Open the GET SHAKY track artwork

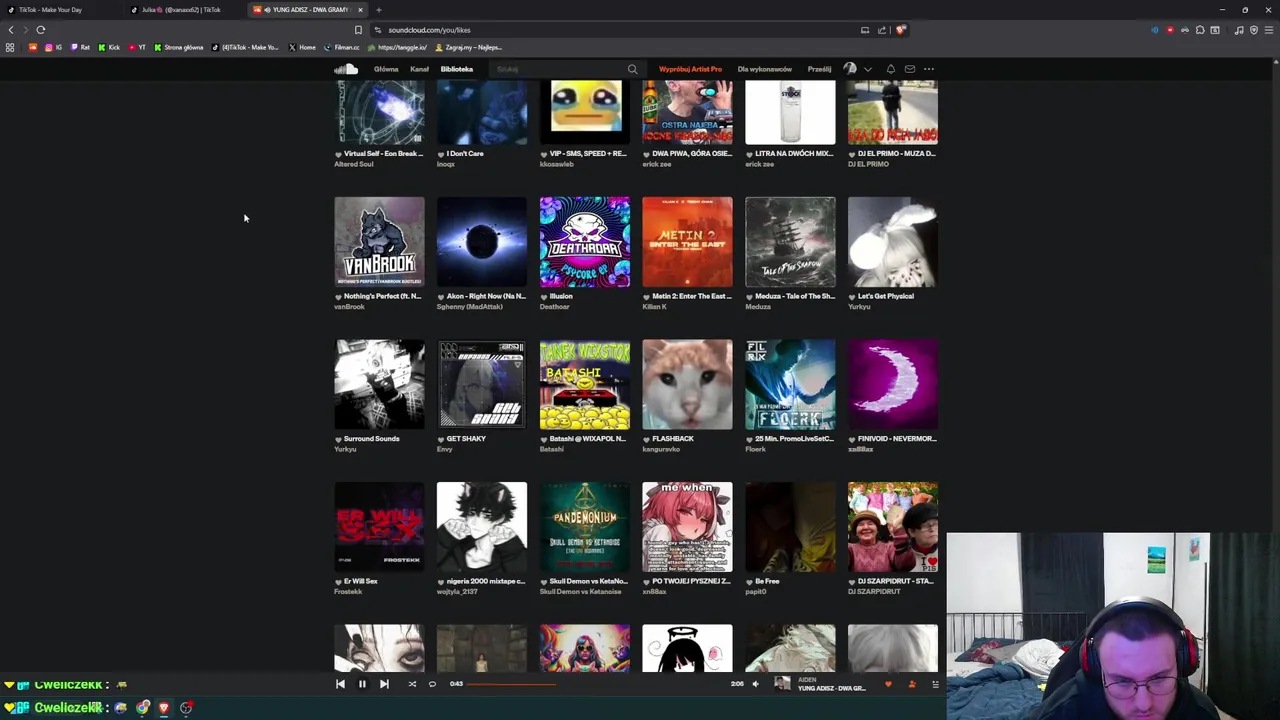(x=482, y=385)
